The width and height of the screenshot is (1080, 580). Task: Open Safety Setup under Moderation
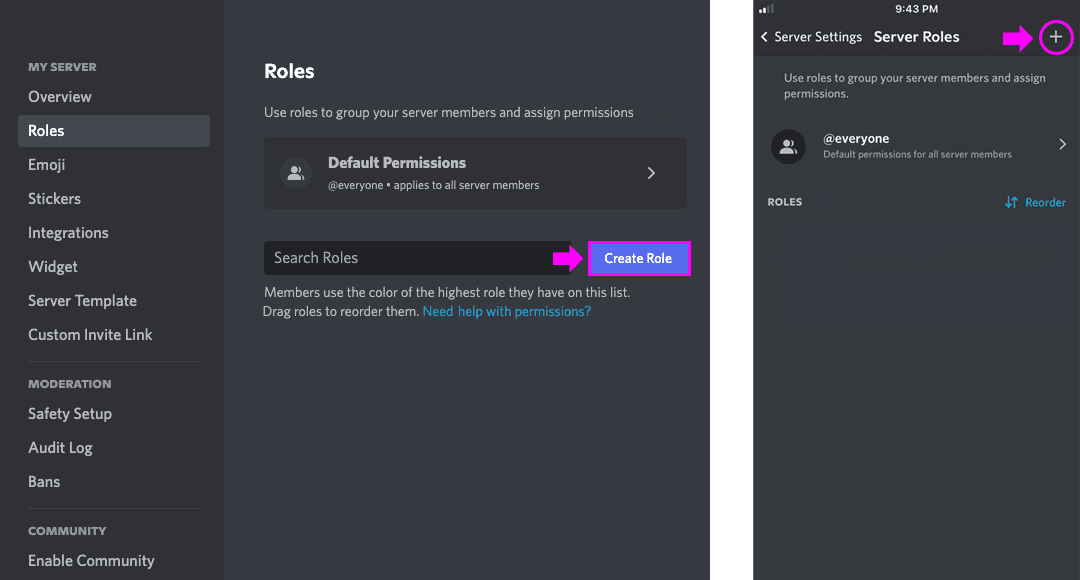[x=70, y=414]
